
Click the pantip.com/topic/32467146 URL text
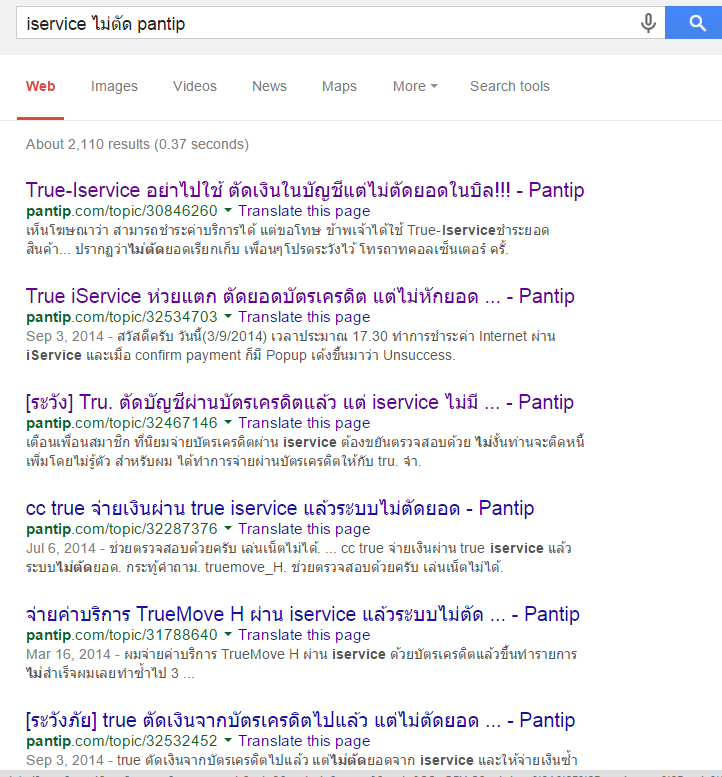121,423
